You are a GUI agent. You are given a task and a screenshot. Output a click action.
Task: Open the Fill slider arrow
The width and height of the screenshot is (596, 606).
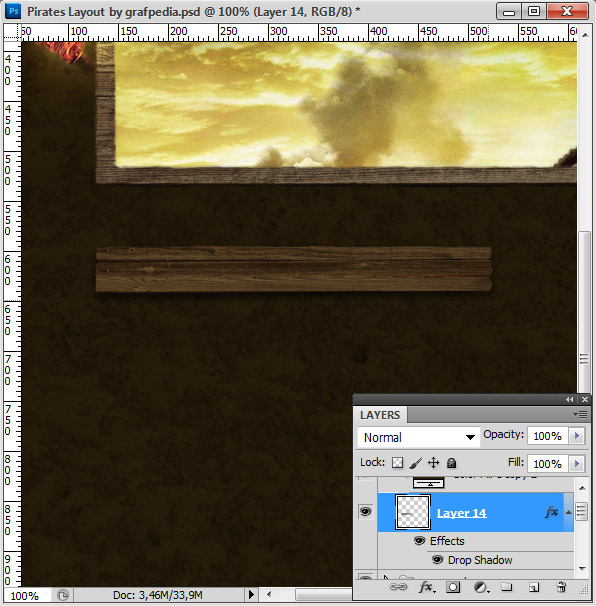tap(577, 463)
